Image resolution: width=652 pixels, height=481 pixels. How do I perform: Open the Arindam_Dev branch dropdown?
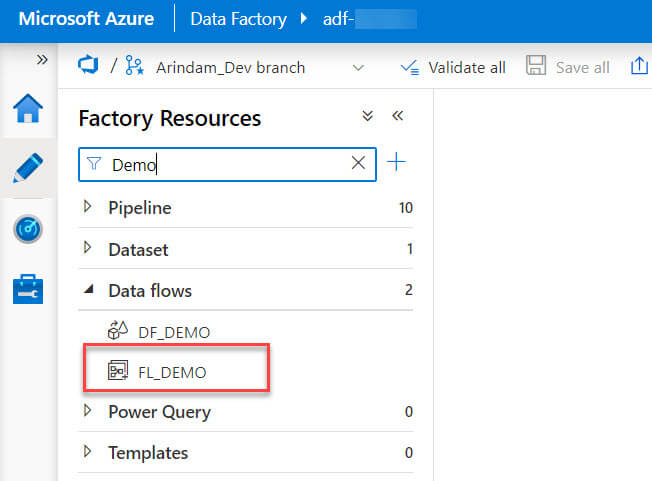point(358,68)
